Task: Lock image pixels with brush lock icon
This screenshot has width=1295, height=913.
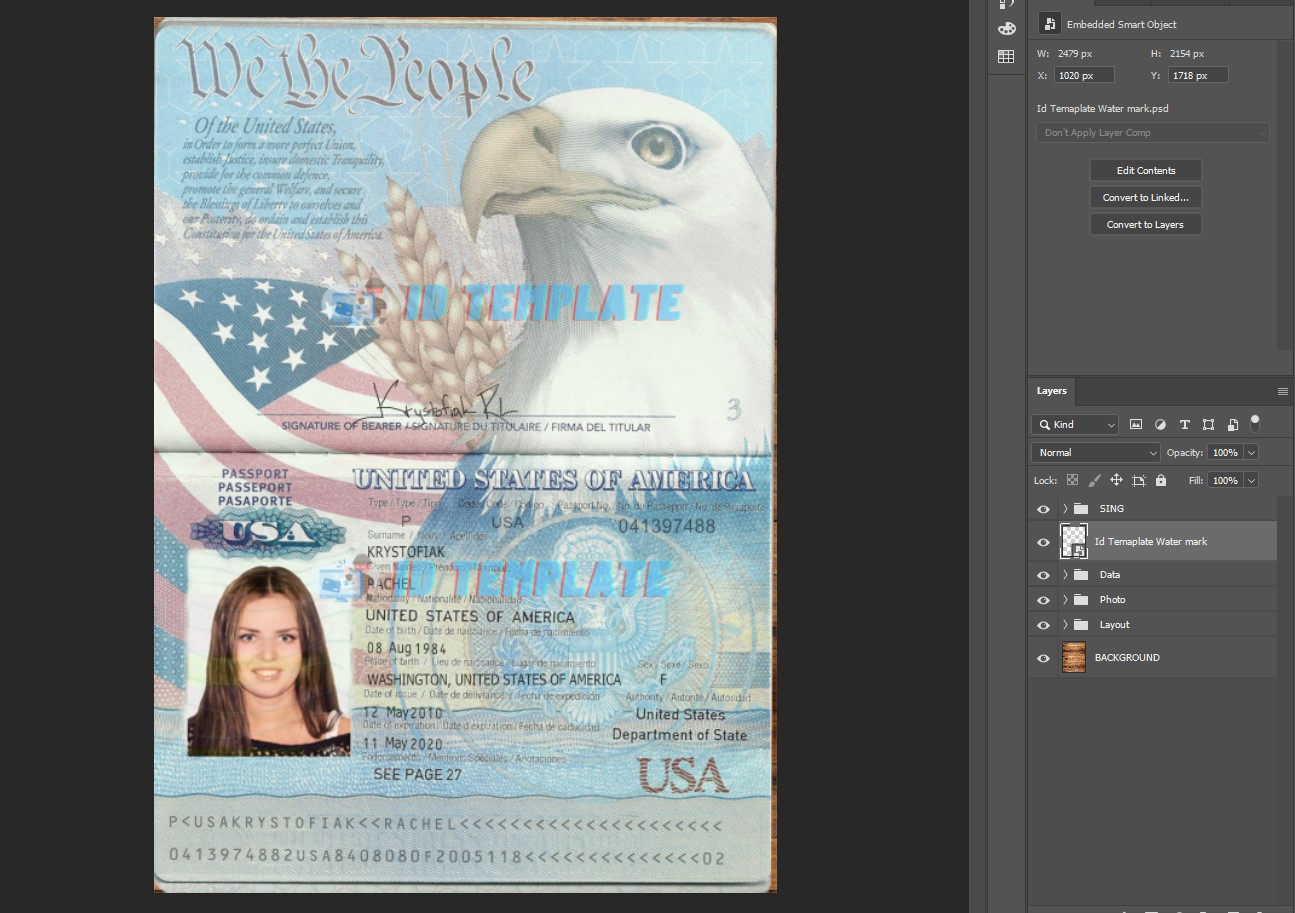Action: click(x=1094, y=481)
